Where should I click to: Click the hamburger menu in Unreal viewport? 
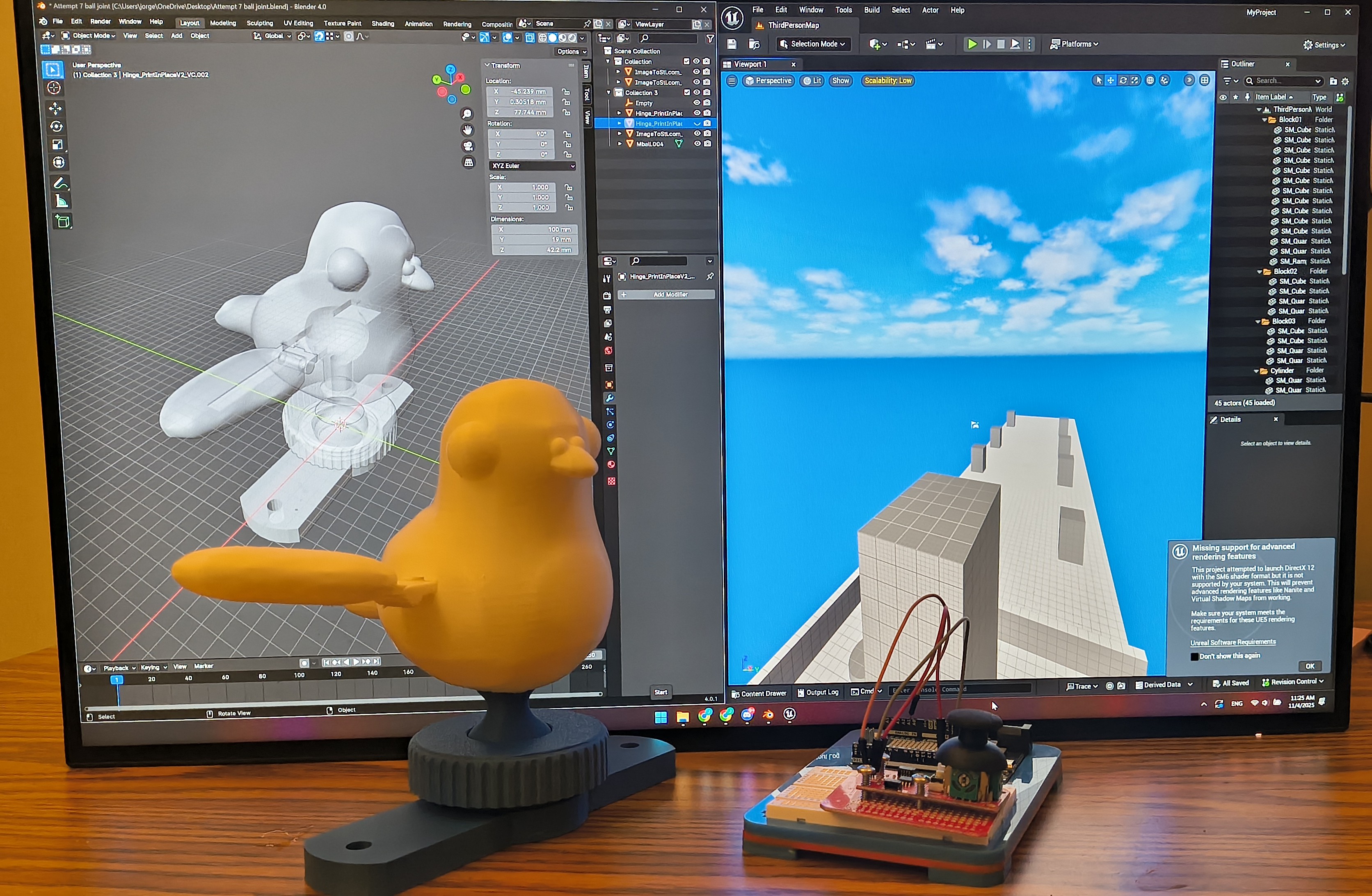tap(732, 81)
